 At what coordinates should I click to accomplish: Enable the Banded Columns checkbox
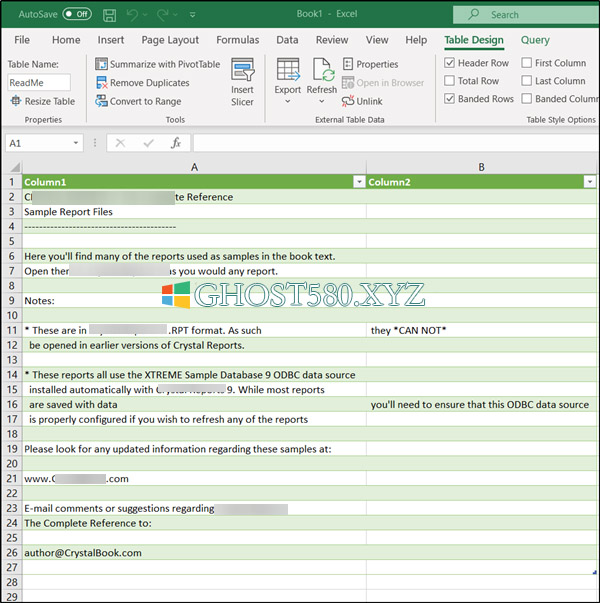coord(527,99)
